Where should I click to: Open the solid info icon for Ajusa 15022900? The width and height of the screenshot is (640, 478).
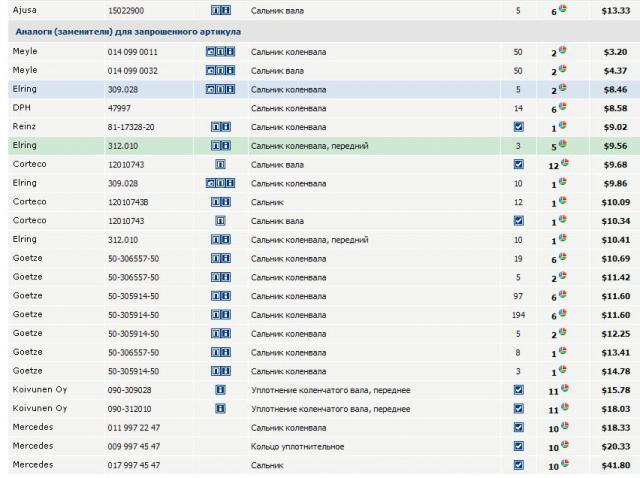[x=226, y=10]
